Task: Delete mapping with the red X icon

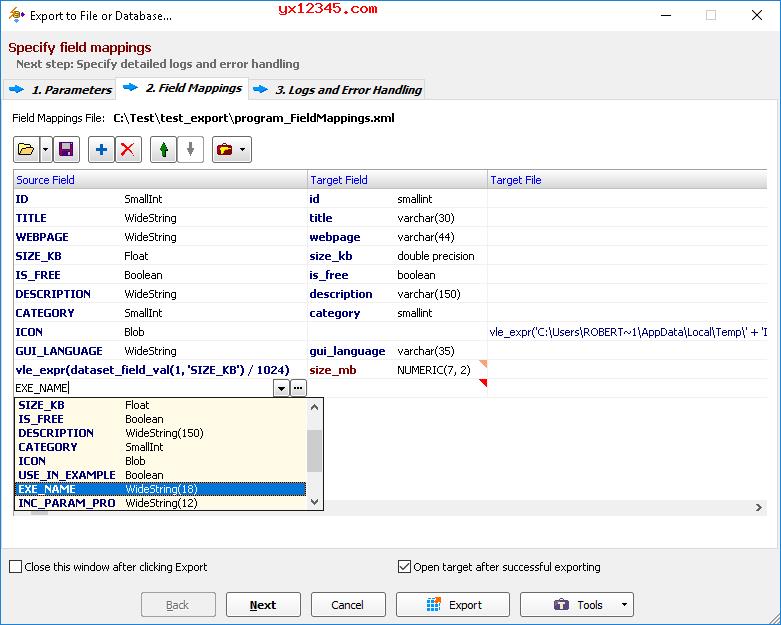Action: click(x=128, y=149)
